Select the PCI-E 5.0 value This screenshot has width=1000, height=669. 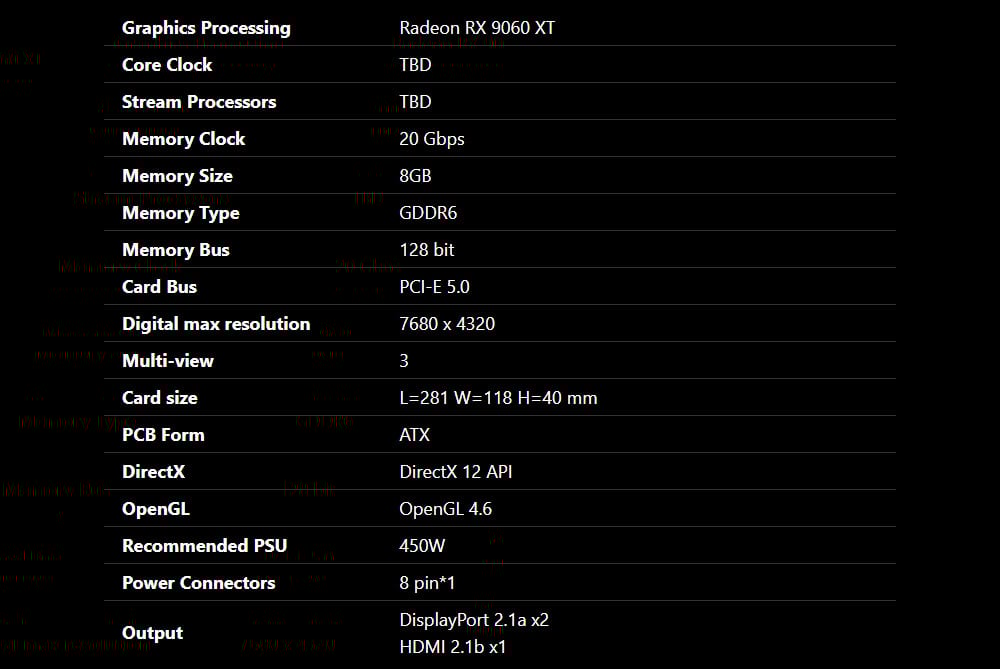(x=434, y=287)
